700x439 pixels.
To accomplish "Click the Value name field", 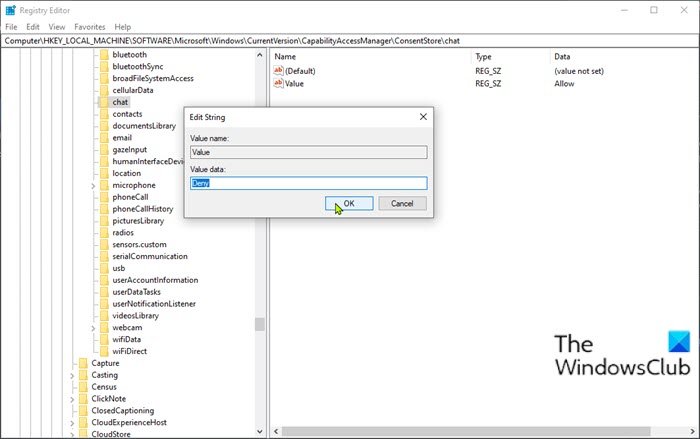I will click(308, 152).
